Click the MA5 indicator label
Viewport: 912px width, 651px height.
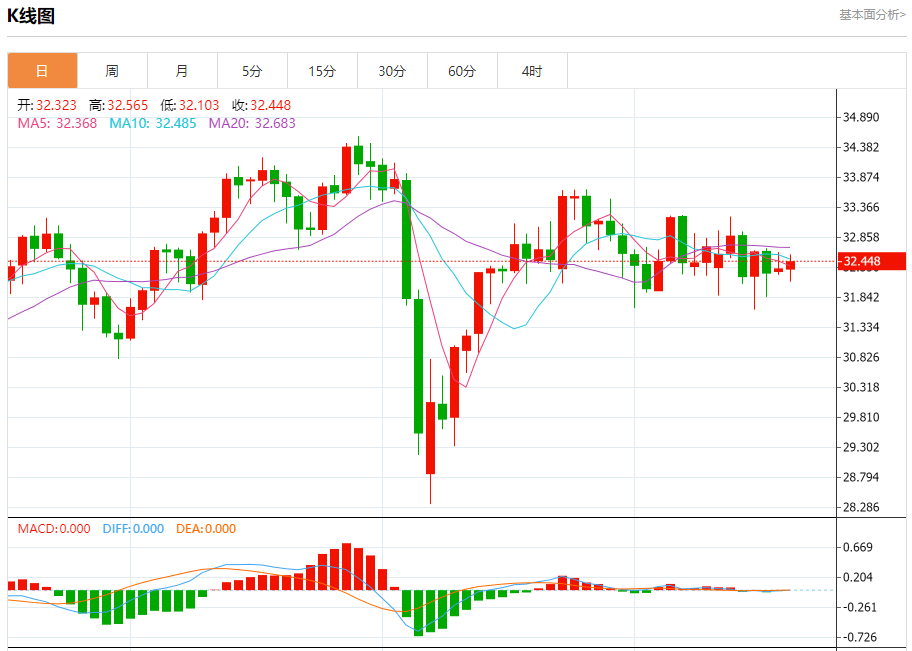click(x=57, y=123)
